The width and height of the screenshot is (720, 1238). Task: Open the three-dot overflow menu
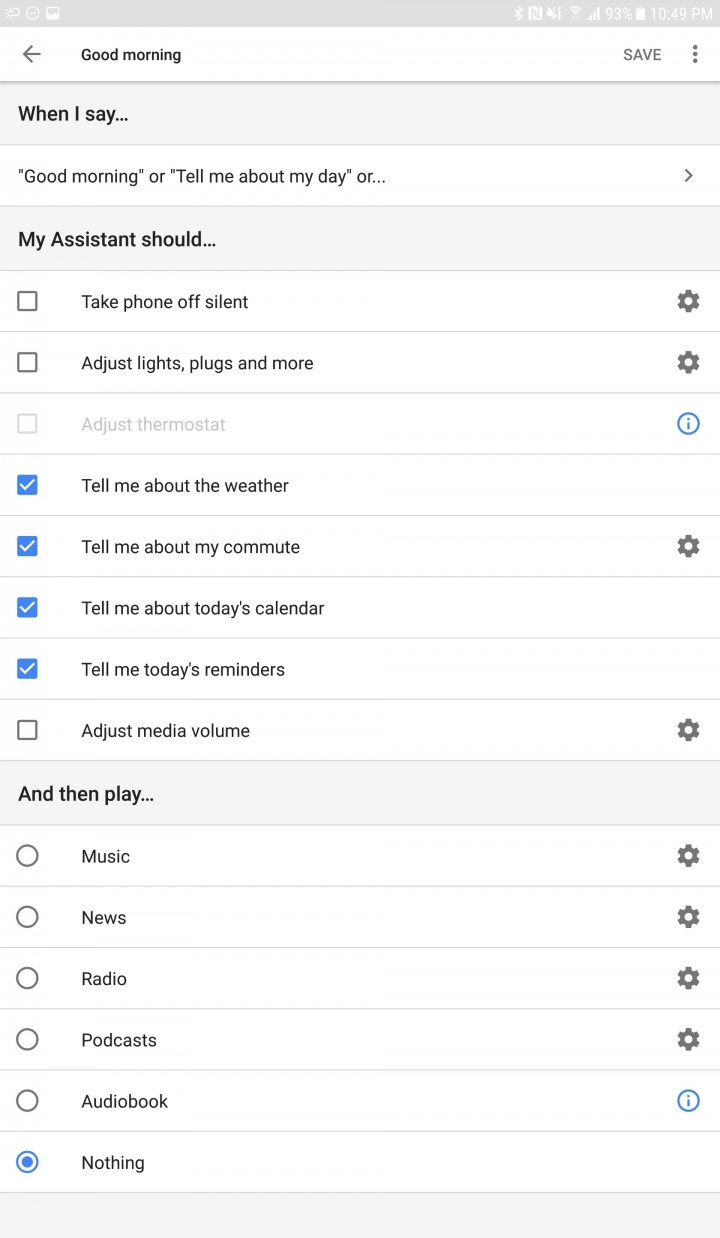point(695,54)
